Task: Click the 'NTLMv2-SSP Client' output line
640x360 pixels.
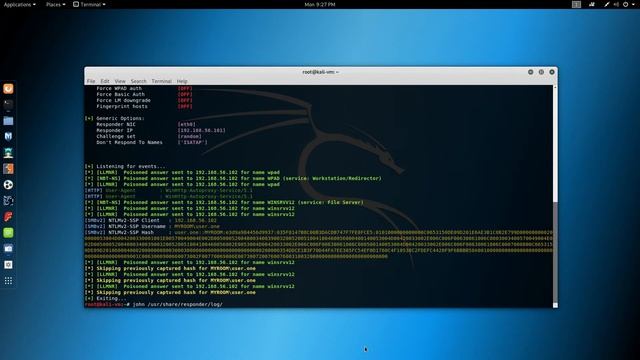Action: [x=151, y=220]
